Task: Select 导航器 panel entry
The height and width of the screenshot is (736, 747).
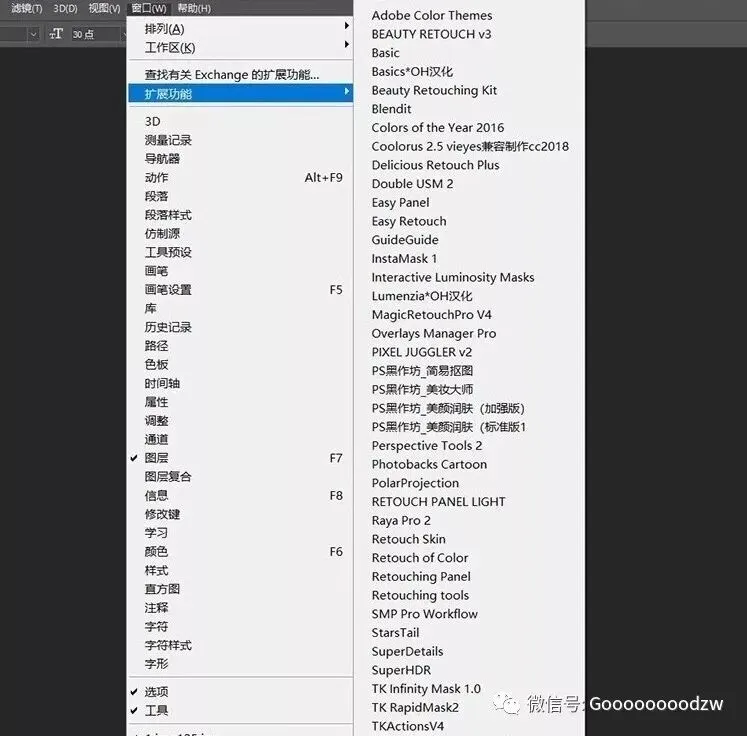Action: click(241, 159)
